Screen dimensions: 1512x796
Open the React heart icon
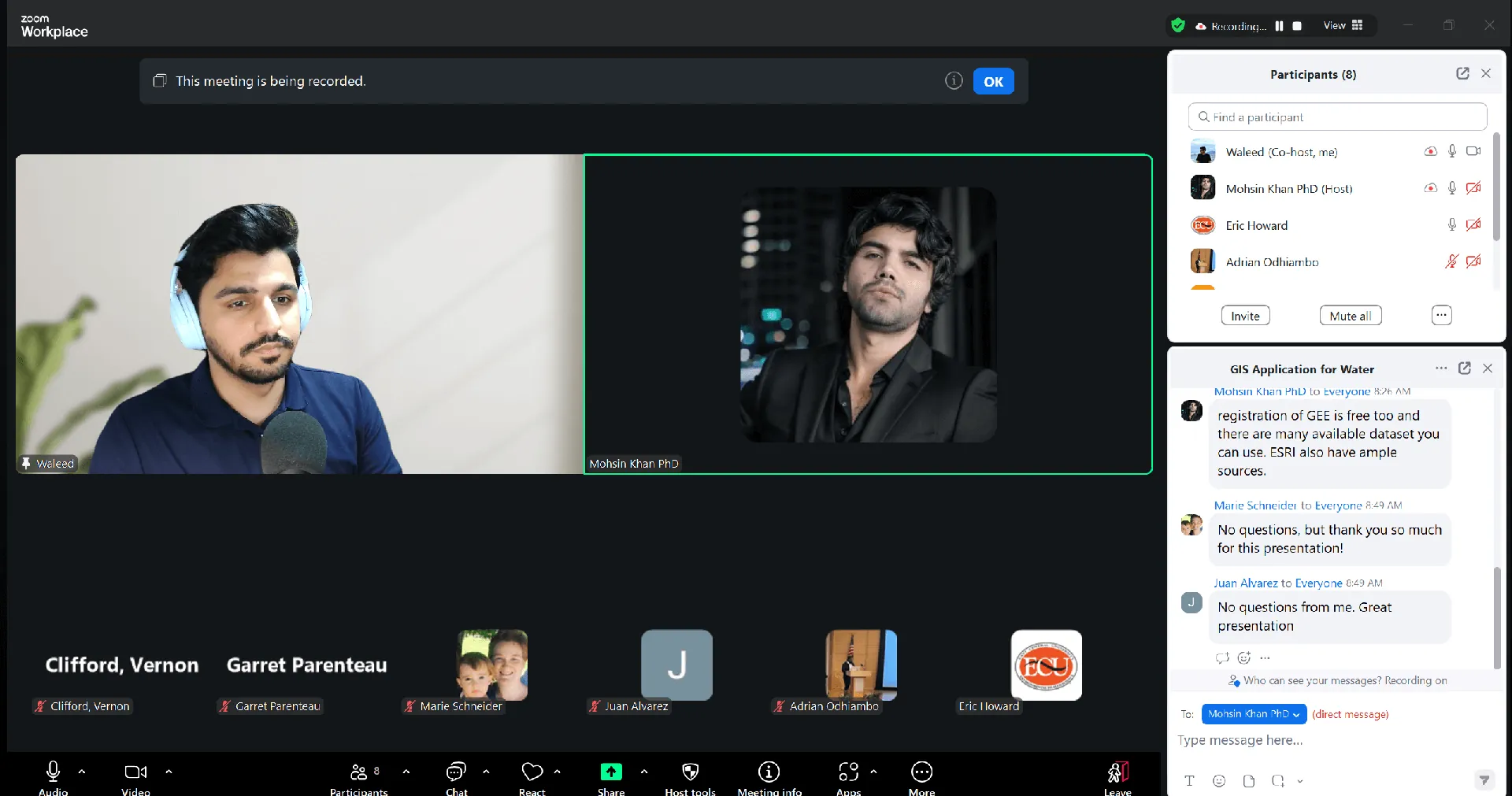point(532,772)
